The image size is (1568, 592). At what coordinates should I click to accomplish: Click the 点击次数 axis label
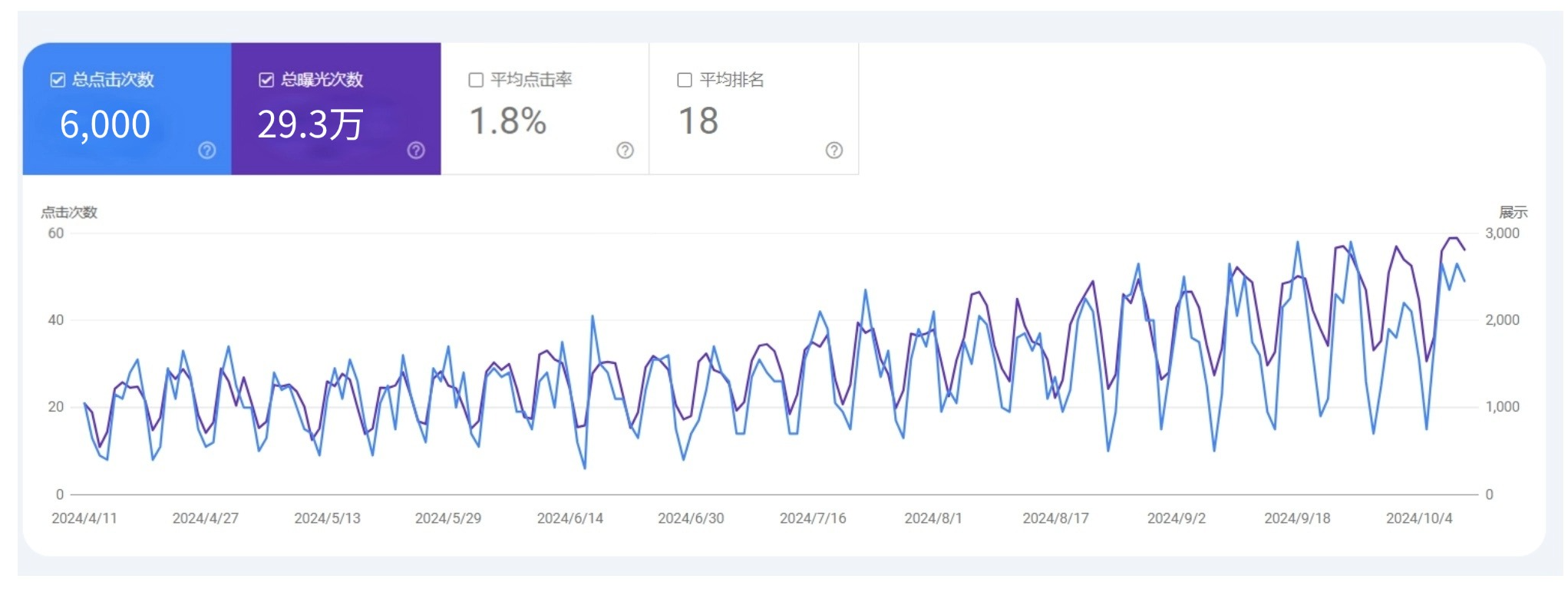pos(69,213)
